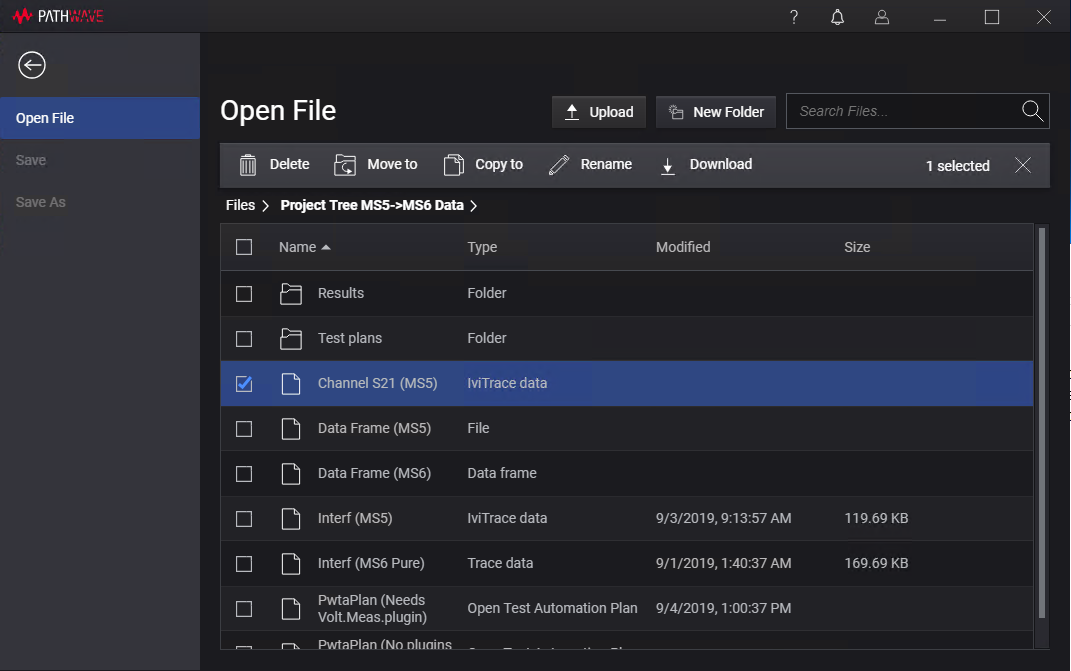
Task: Click the Upload button
Action: click(x=599, y=112)
